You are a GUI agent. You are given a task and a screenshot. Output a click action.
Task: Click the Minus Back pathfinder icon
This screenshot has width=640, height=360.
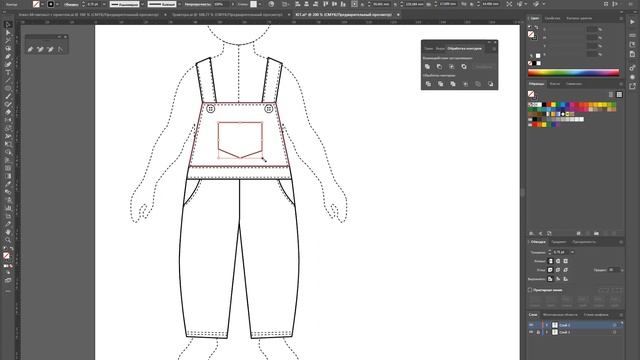tap(490, 84)
